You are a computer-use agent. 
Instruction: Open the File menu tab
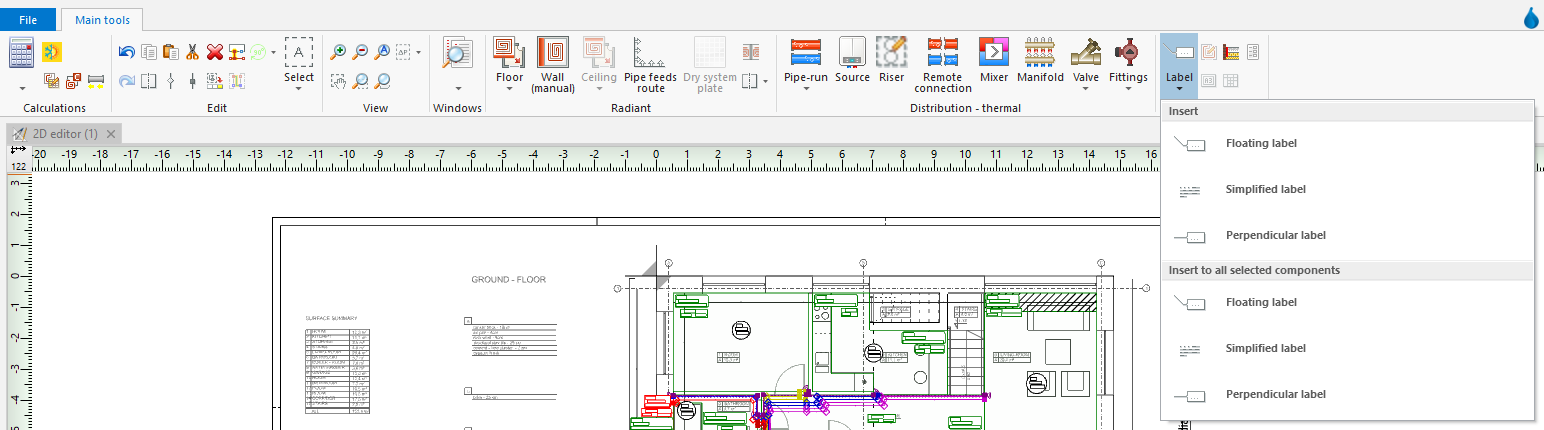[28, 20]
